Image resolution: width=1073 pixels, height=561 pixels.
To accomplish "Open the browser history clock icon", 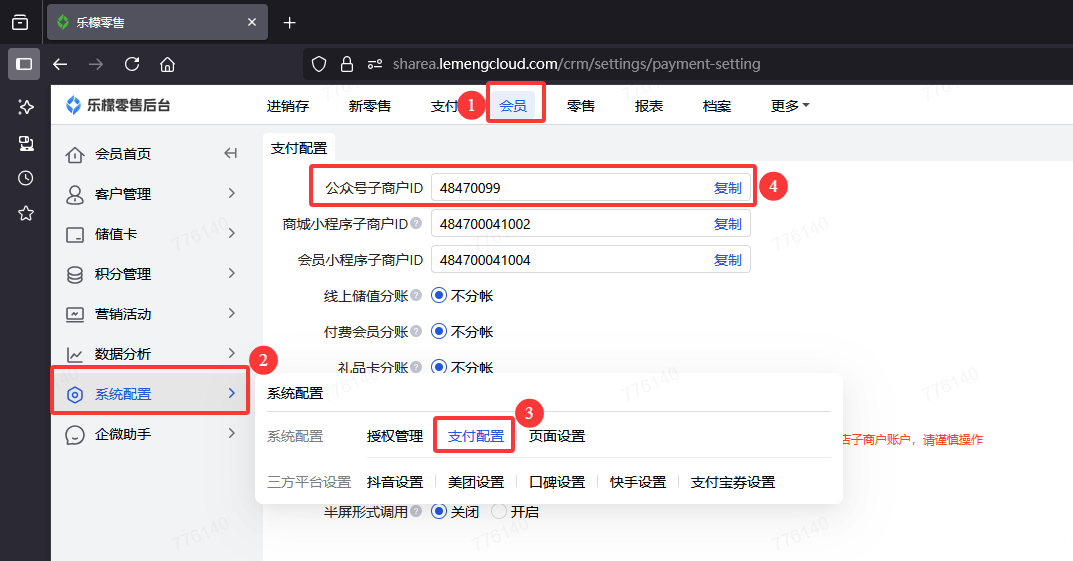I will (x=25, y=178).
